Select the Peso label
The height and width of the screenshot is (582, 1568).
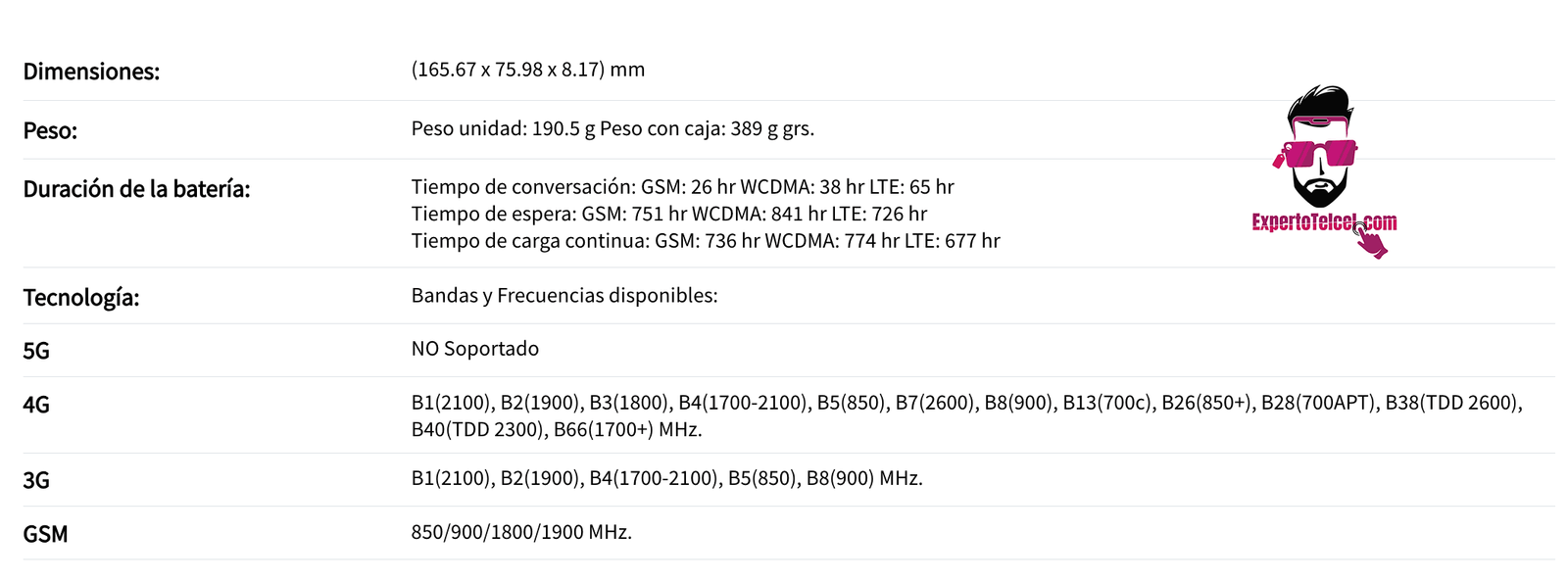click(x=50, y=130)
